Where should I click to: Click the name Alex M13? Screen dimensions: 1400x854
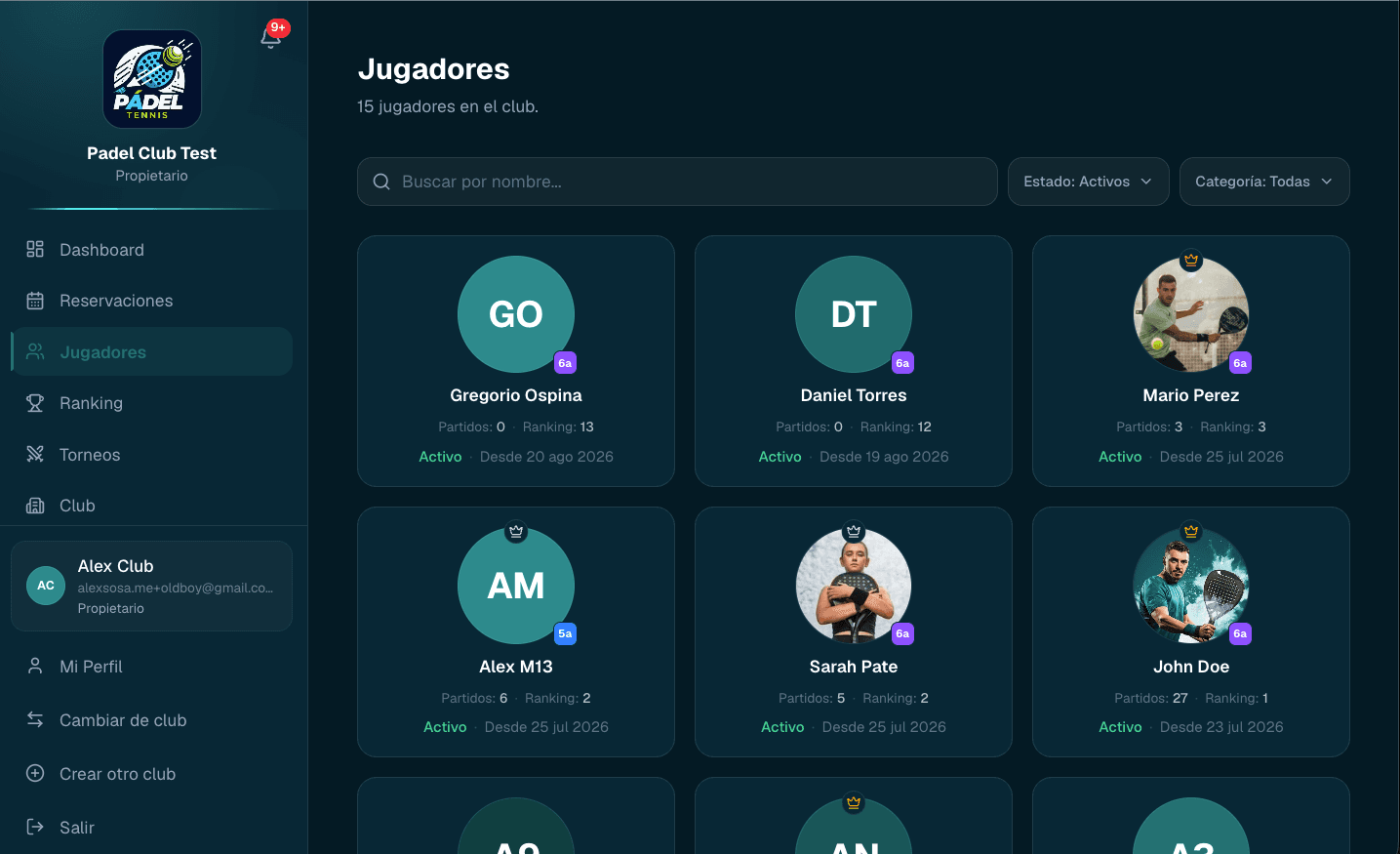pos(516,667)
